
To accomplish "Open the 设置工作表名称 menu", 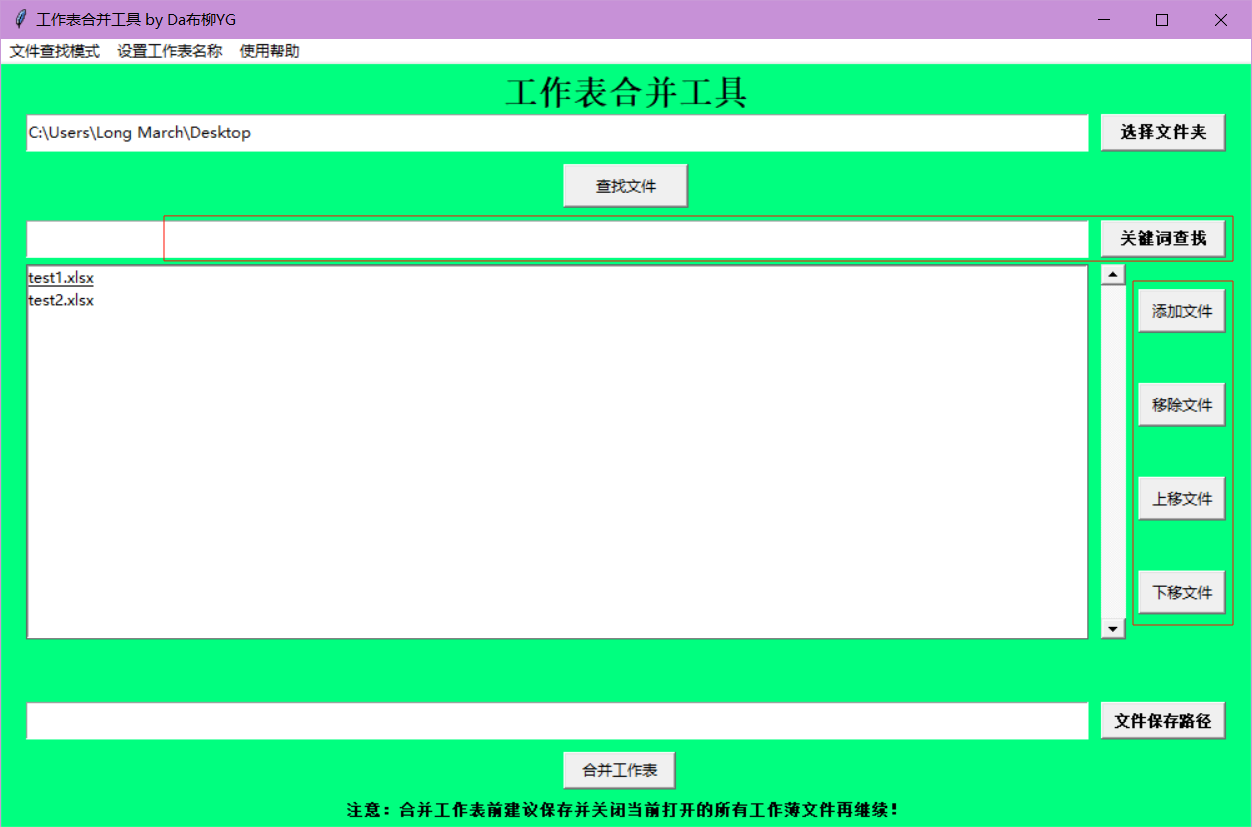I will point(169,51).
